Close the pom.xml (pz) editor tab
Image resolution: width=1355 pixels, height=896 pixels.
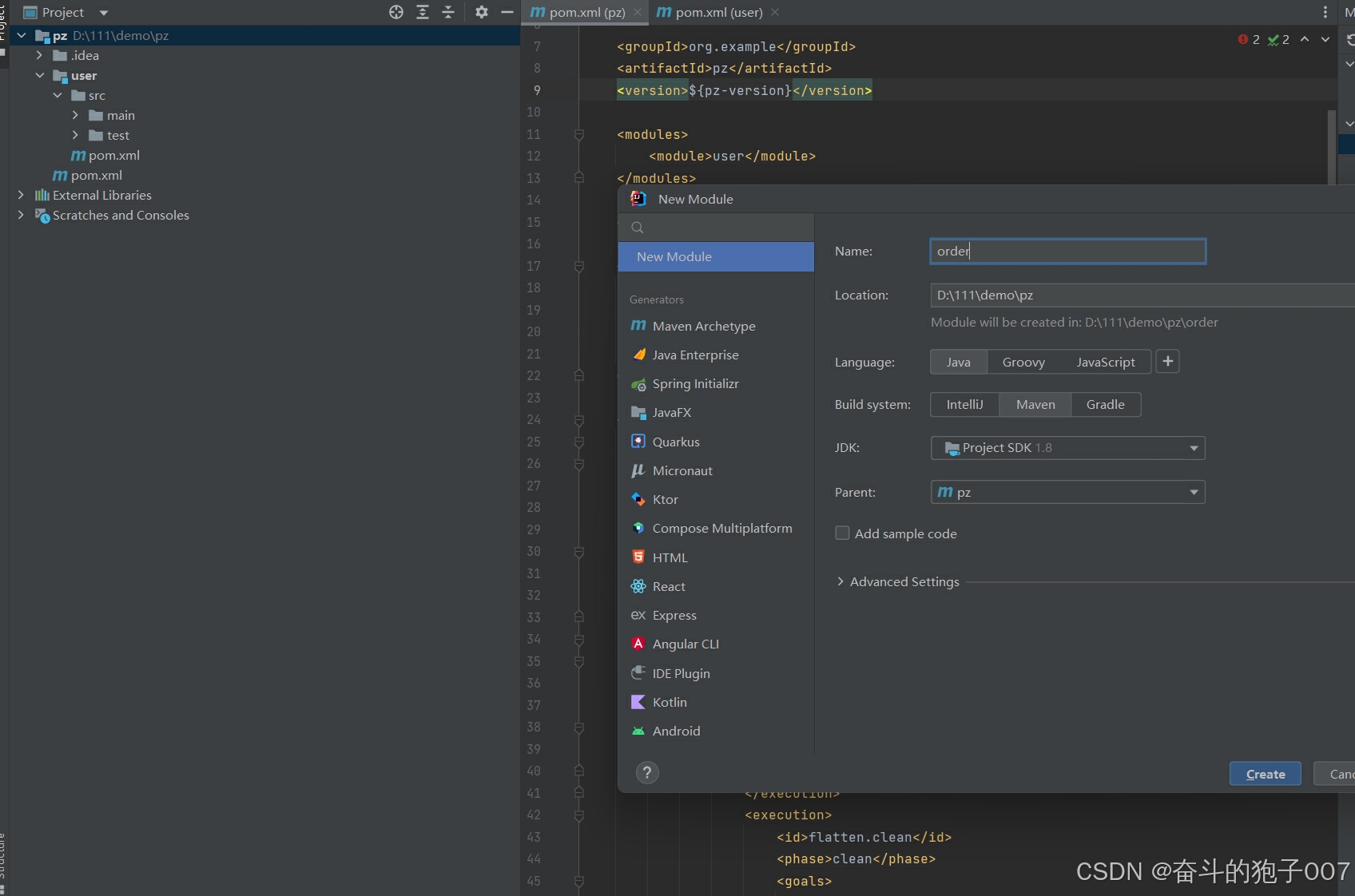(638, 12)
